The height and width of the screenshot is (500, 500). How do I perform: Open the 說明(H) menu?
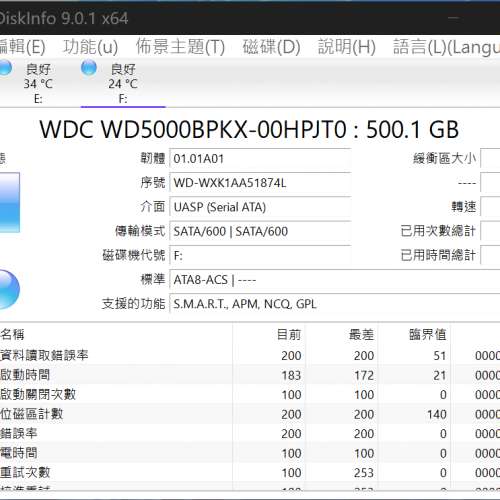(x=347, y=46)
